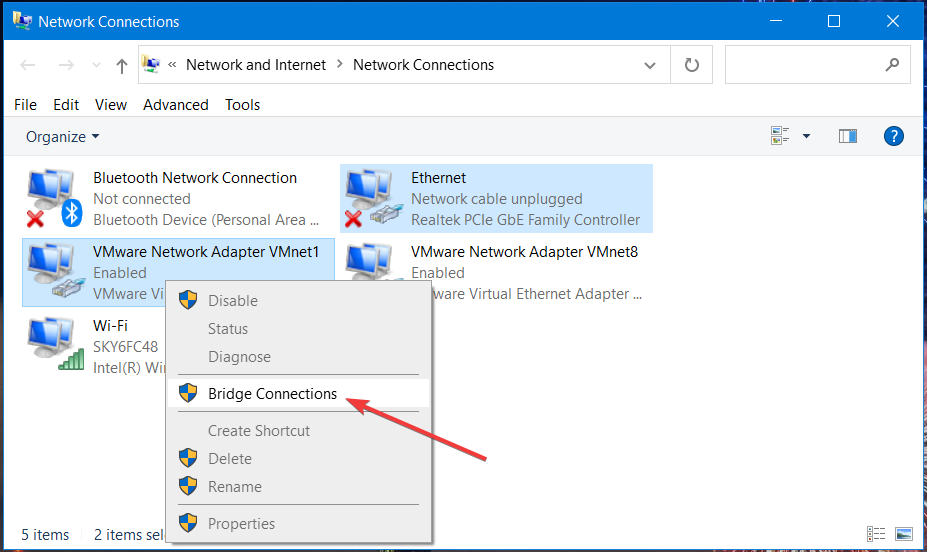Image resolution: width=927 pixels, height=552 pixels.
Task: Switch to large icons view in status bar
Action: [904, 534]
